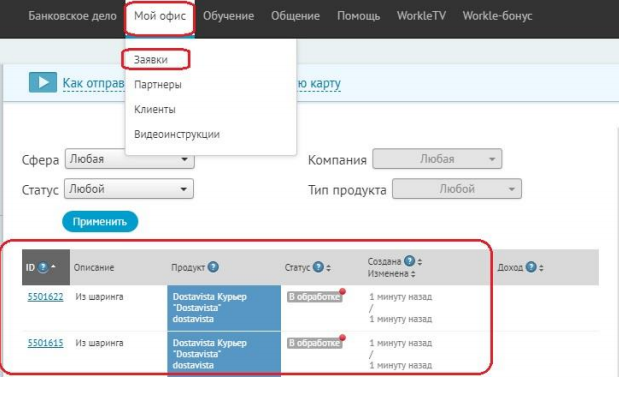Image resolution: width=619 pixels, height=394 pixels.
Task: Open request ID 5501622
Action: pyautogui.click(x=45, y=297)
